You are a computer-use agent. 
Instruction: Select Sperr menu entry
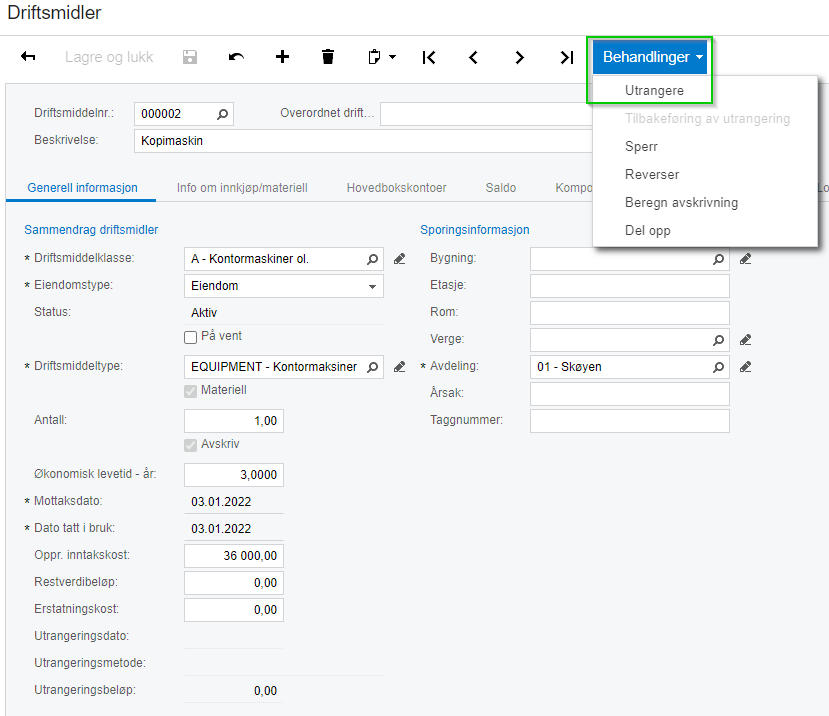pyautogui.click(x=641, y=146)
